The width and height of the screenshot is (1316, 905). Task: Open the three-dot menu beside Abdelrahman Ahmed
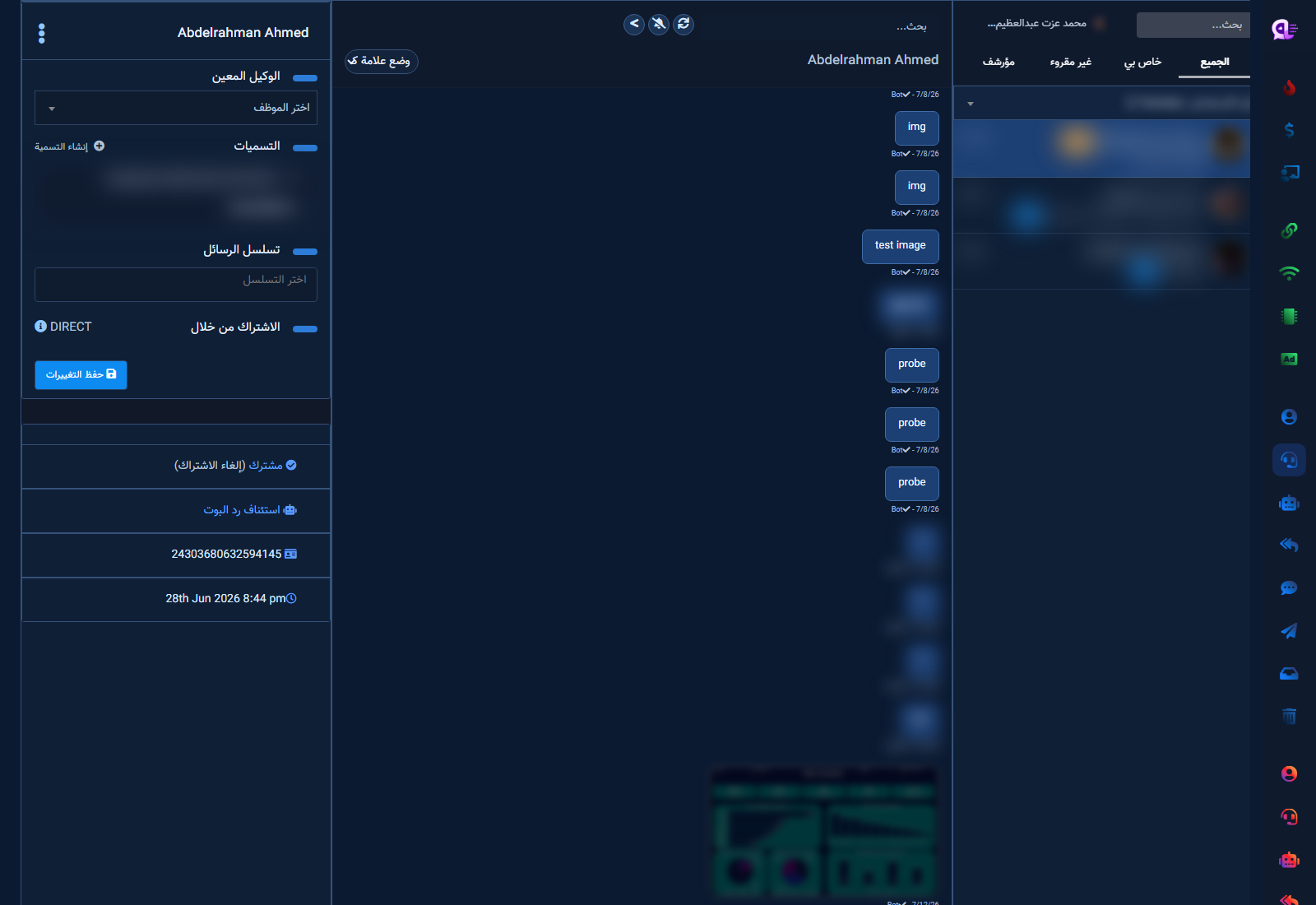42,33
